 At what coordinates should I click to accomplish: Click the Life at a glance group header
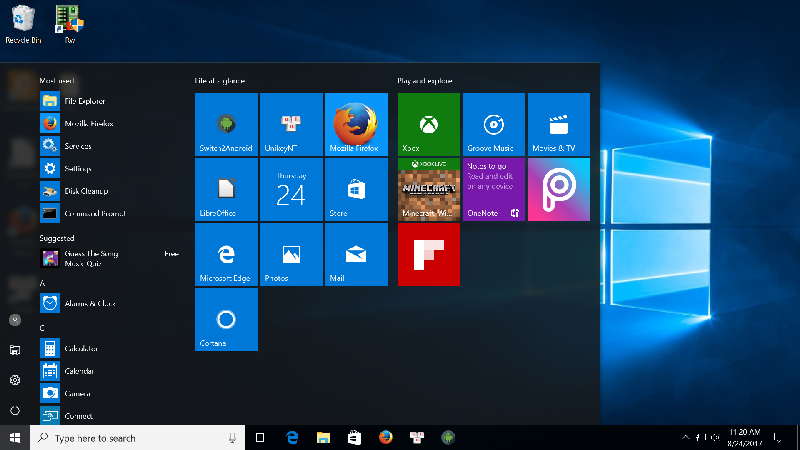coord(219,81)
